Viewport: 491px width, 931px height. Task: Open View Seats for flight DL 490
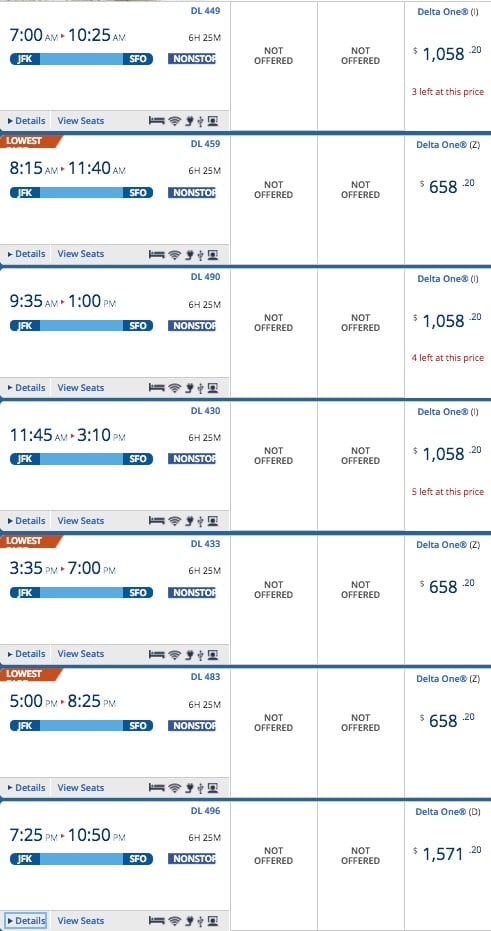(81, 388)
